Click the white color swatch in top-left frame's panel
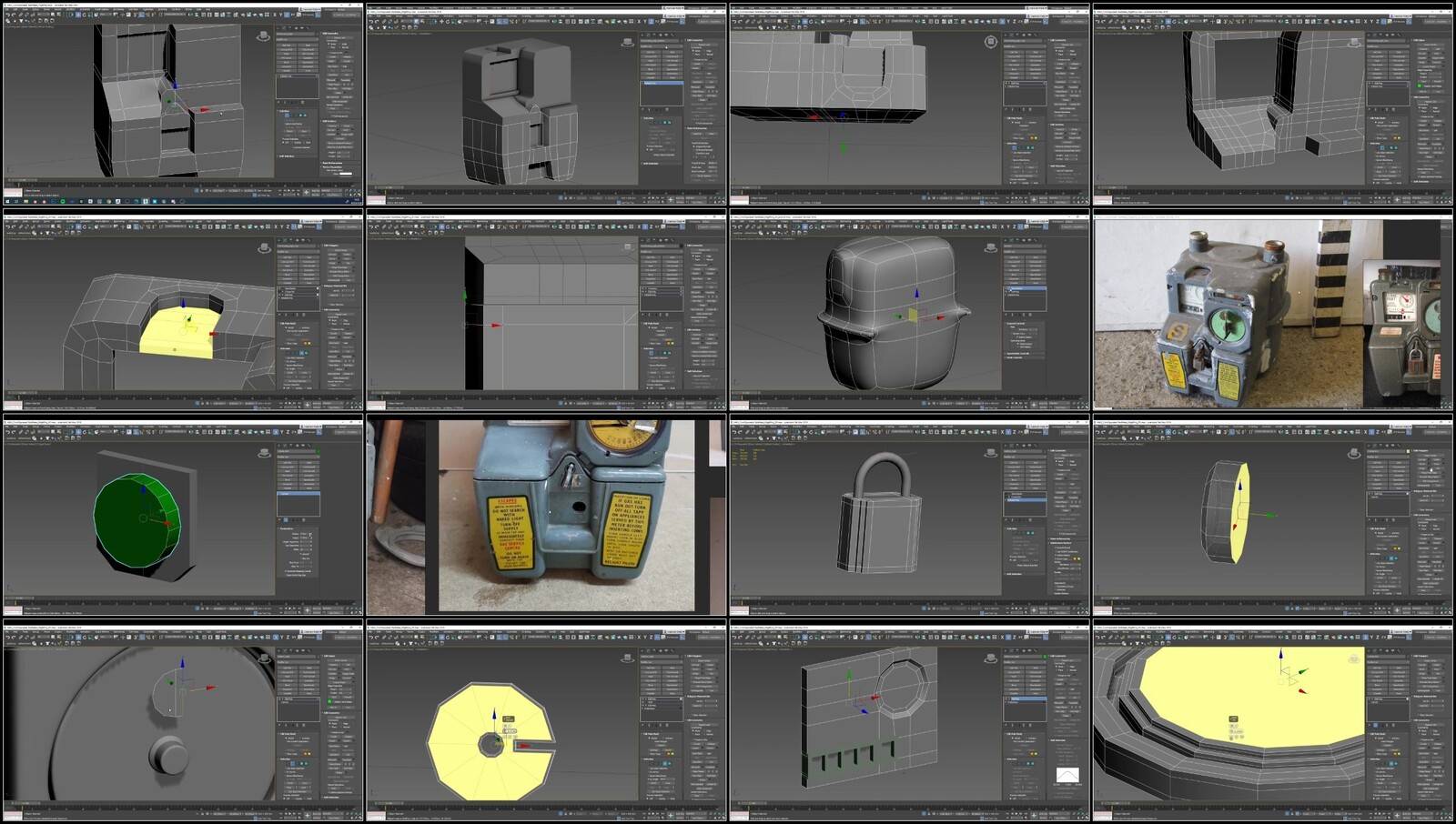This screenshot has width=1456, height=824. click(x=346, y=174)
